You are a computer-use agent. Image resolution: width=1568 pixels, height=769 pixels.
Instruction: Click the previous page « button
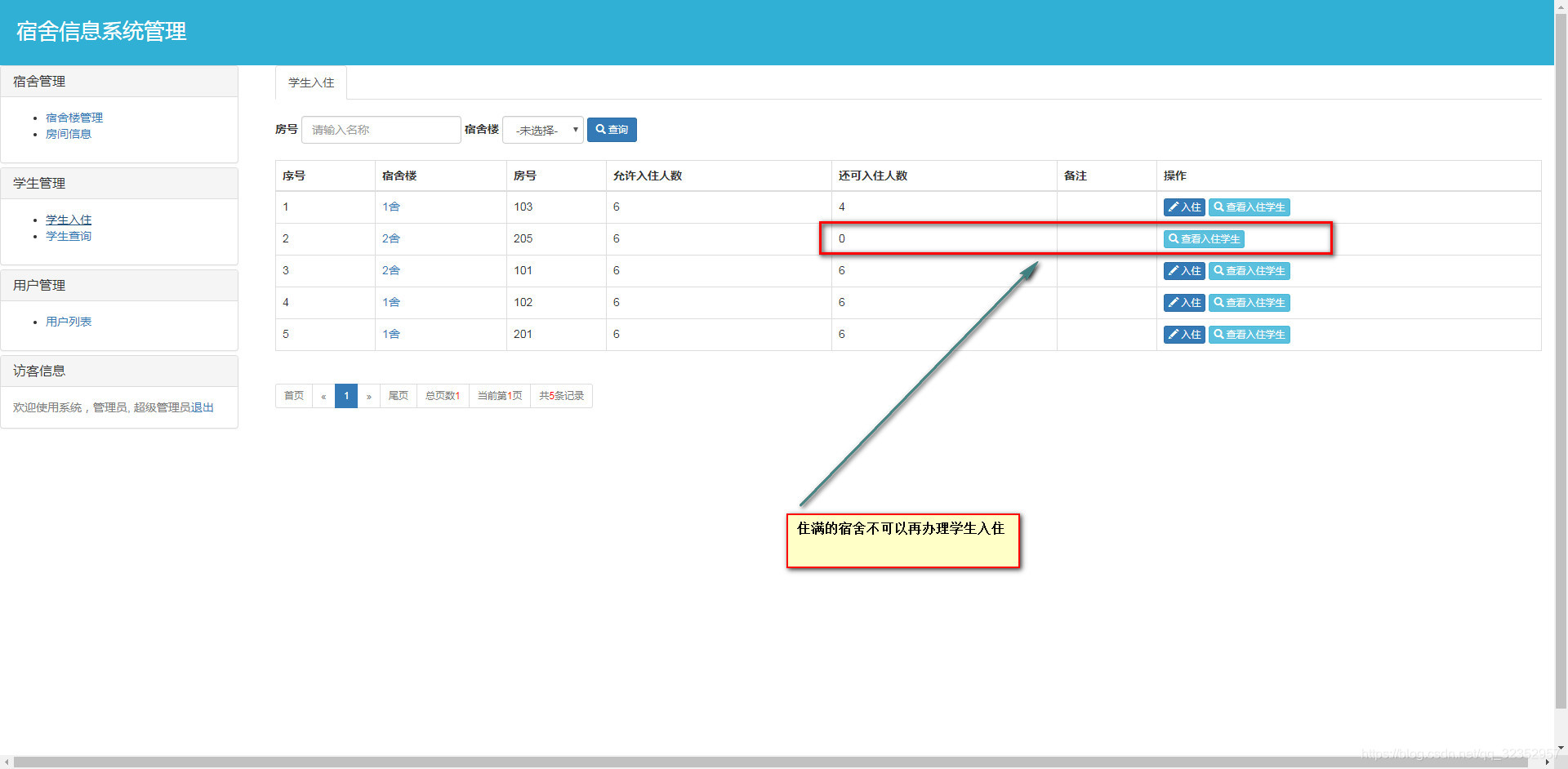pyautogui.click(x=323, y=396)
